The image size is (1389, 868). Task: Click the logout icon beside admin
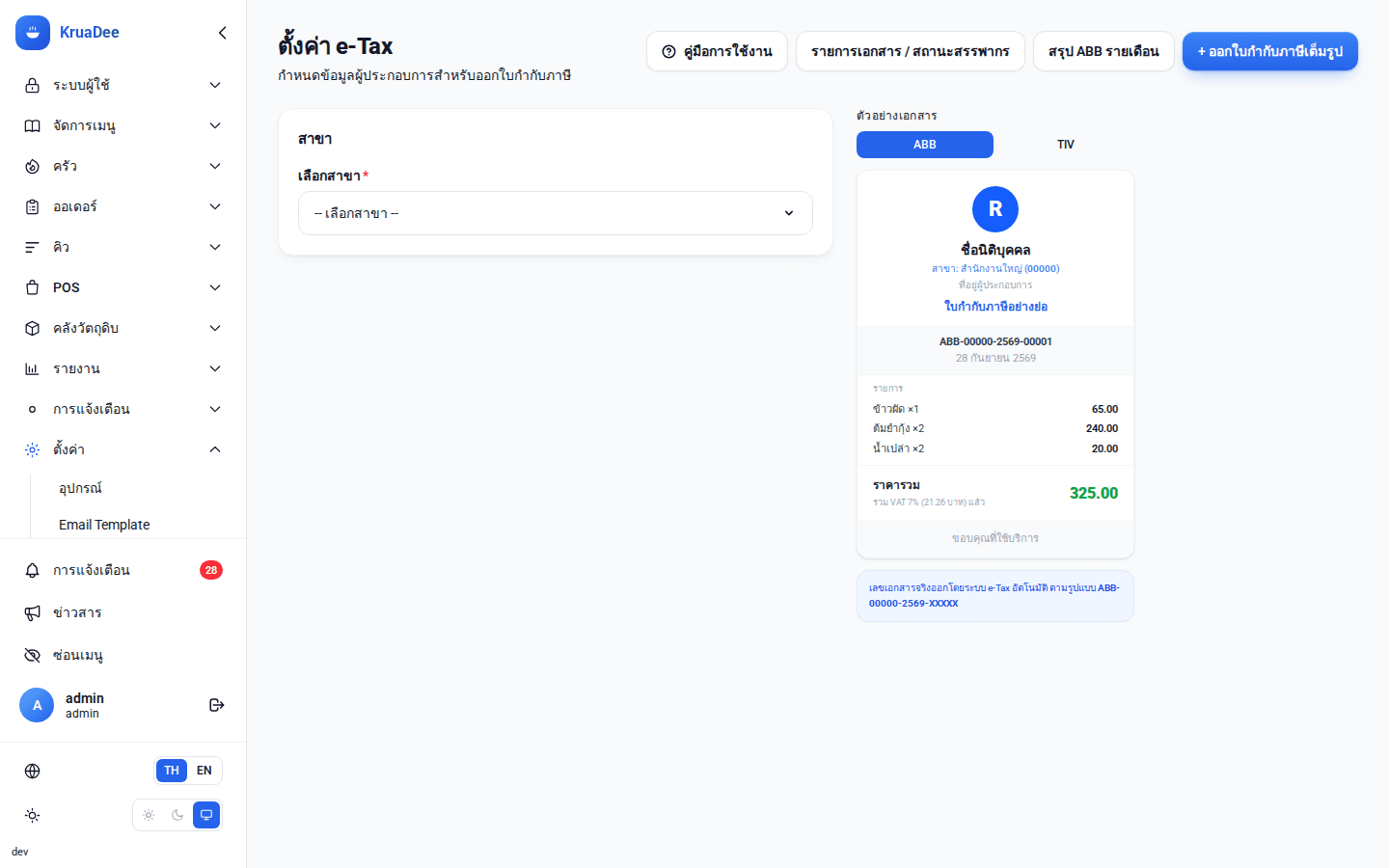(x=217, y=705)
